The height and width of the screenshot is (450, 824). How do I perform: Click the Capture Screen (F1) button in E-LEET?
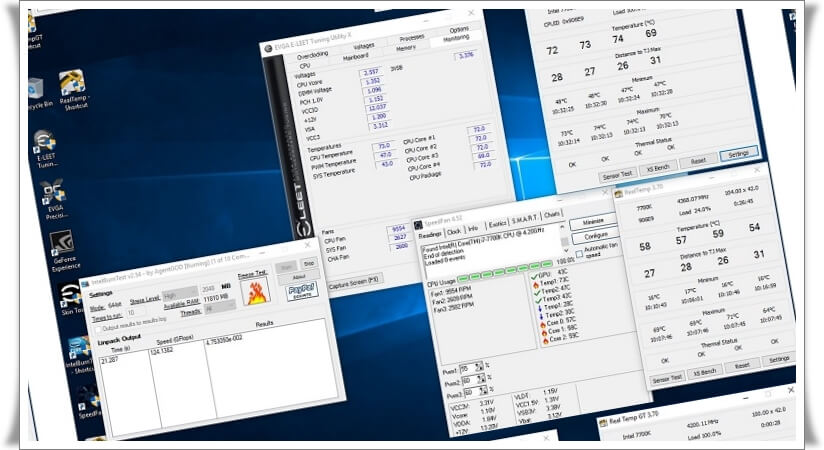[353, 282]
